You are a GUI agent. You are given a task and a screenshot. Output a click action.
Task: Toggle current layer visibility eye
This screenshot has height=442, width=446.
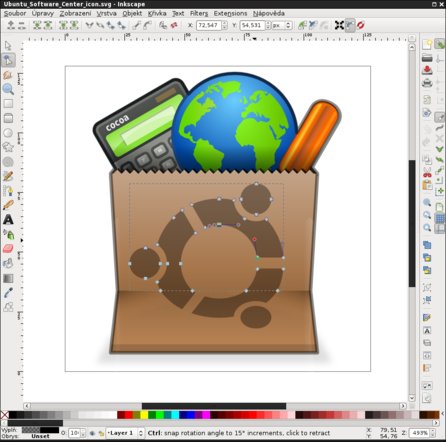tap(92, 433)
